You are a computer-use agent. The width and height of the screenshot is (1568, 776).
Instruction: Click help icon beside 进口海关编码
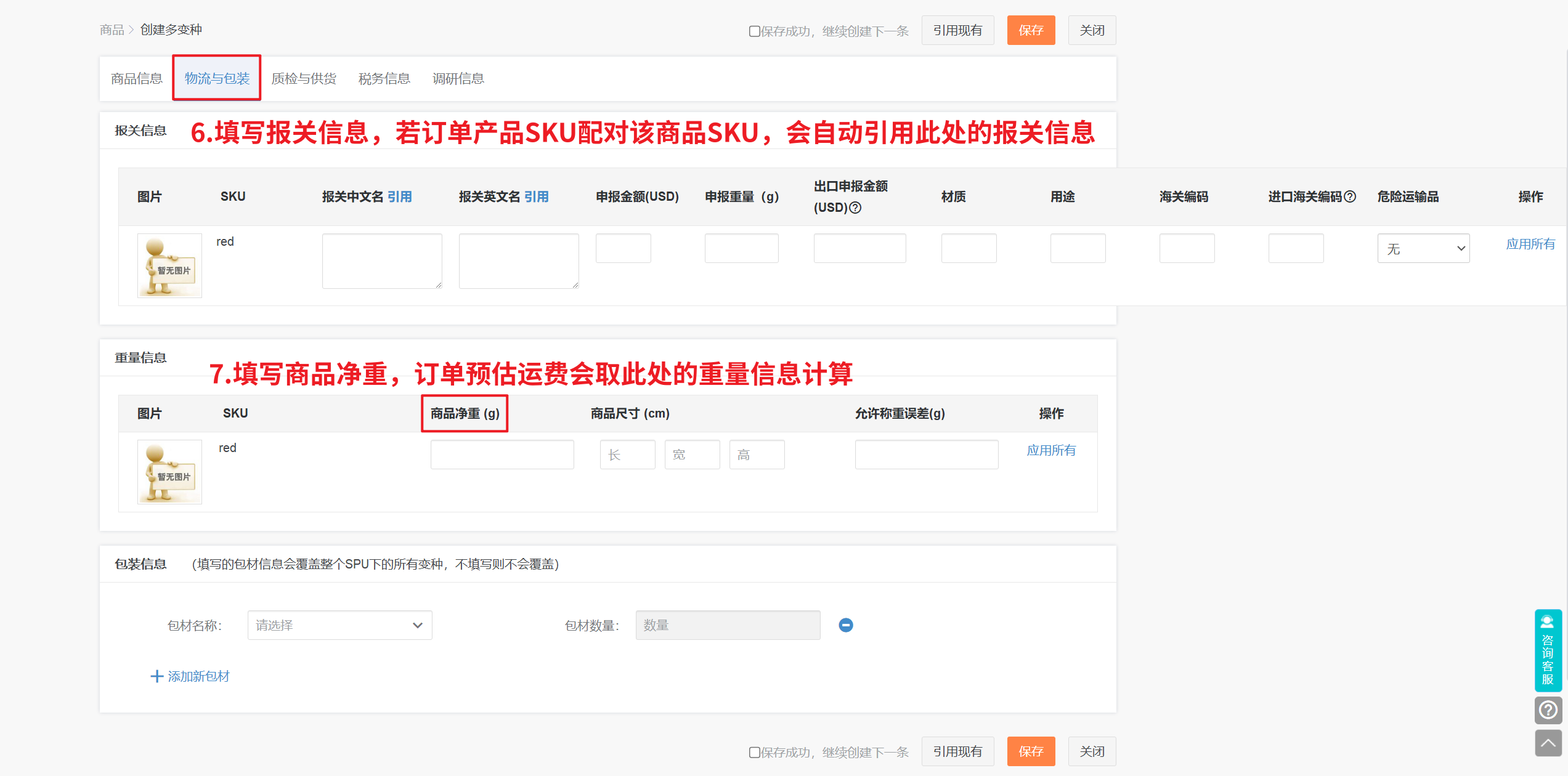pos(1350,196)
